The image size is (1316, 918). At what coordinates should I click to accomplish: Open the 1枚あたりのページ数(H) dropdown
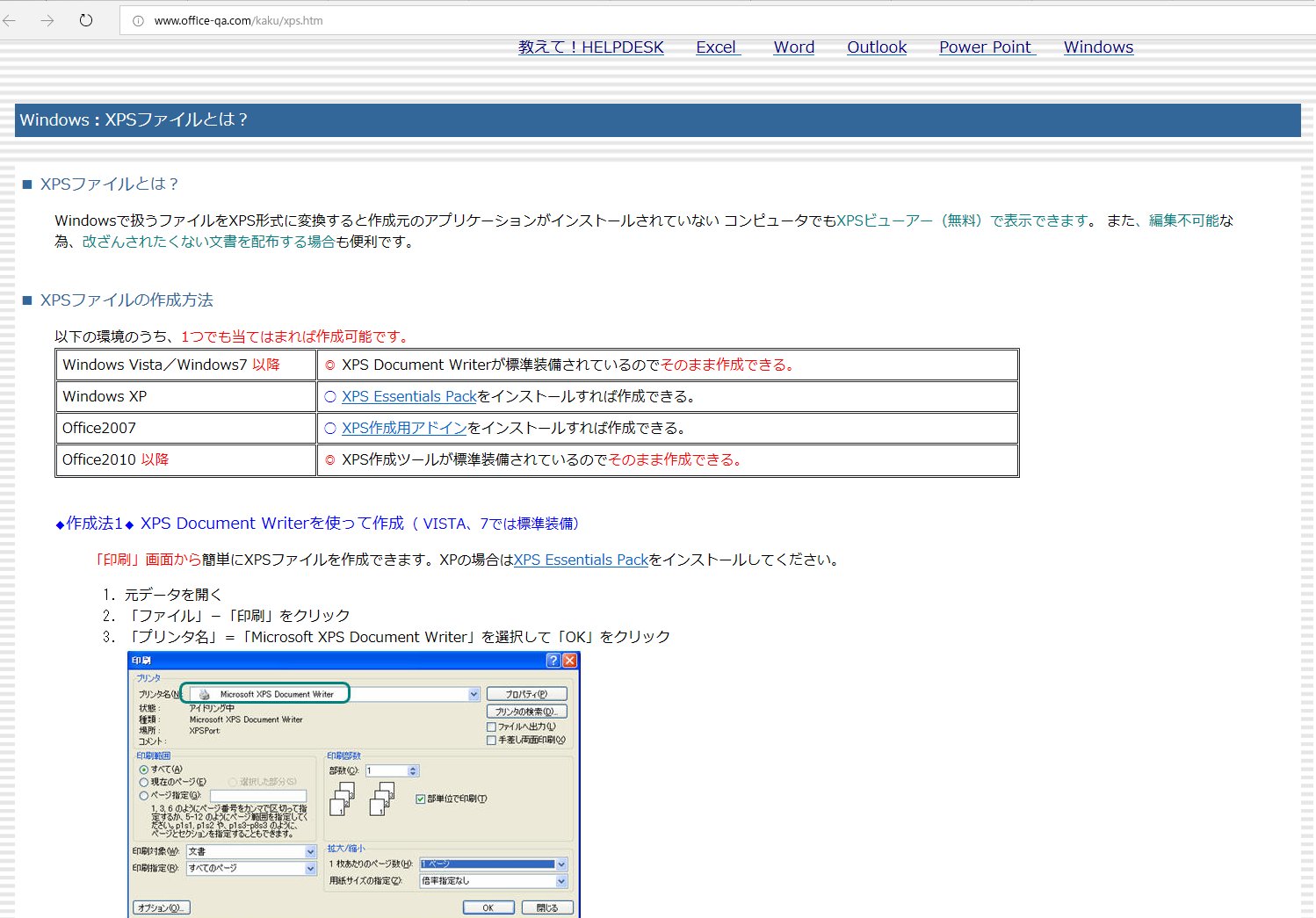tap(494, 864)
